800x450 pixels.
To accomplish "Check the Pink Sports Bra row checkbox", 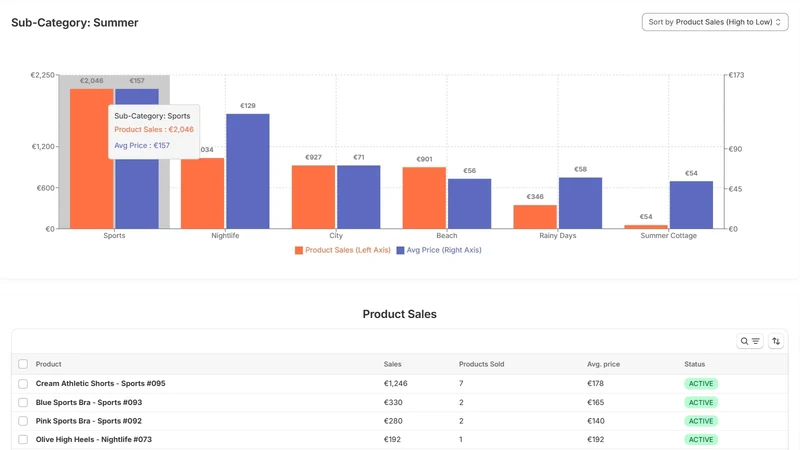I will point(23,421).
